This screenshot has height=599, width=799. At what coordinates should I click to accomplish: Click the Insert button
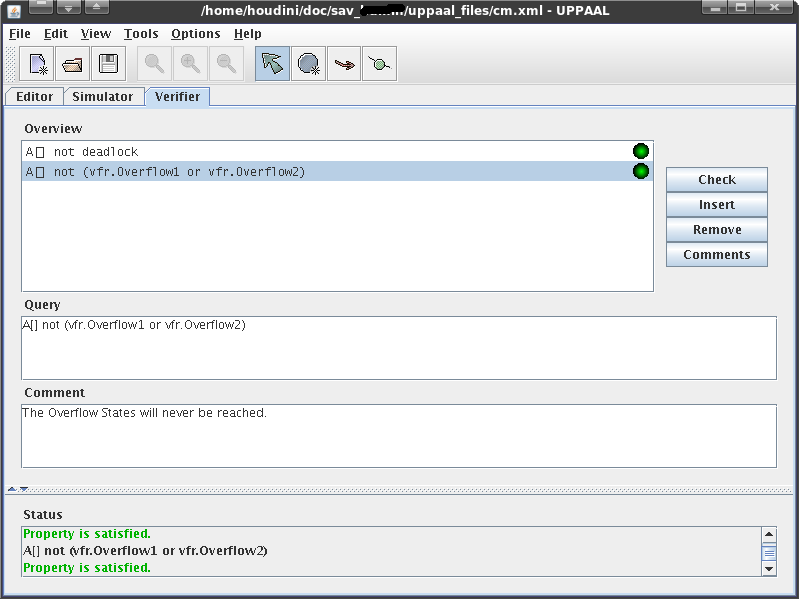point(716,204)
